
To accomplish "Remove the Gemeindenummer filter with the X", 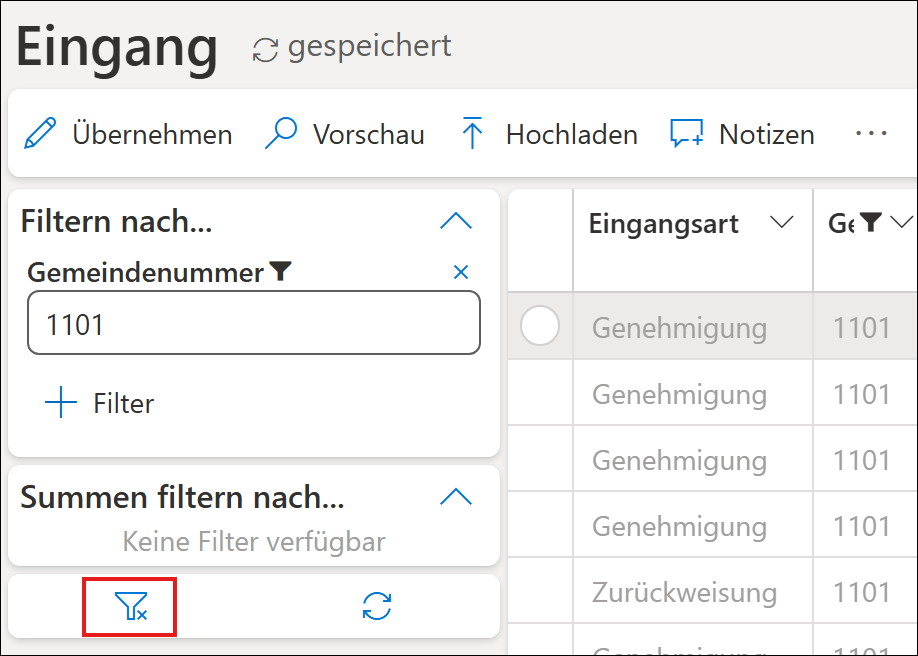I will [x=461, y=272].
